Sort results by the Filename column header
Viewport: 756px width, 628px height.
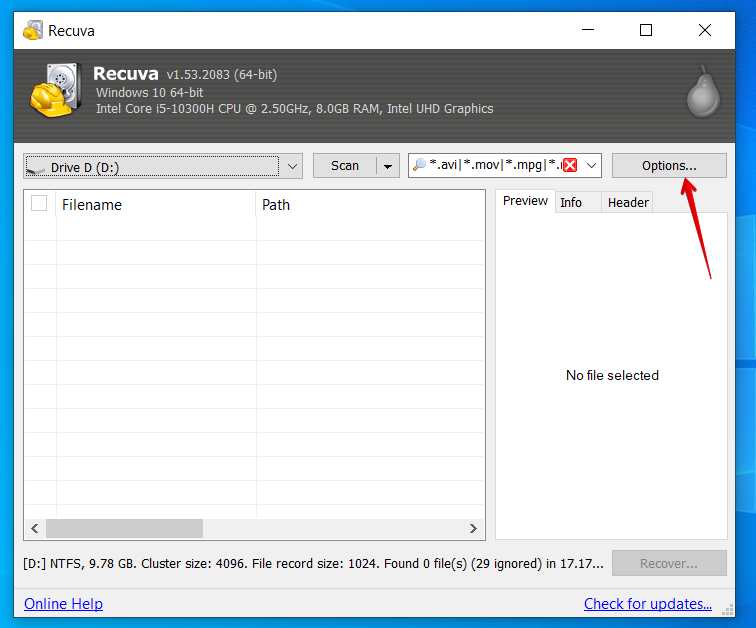(x=150, y=205)
